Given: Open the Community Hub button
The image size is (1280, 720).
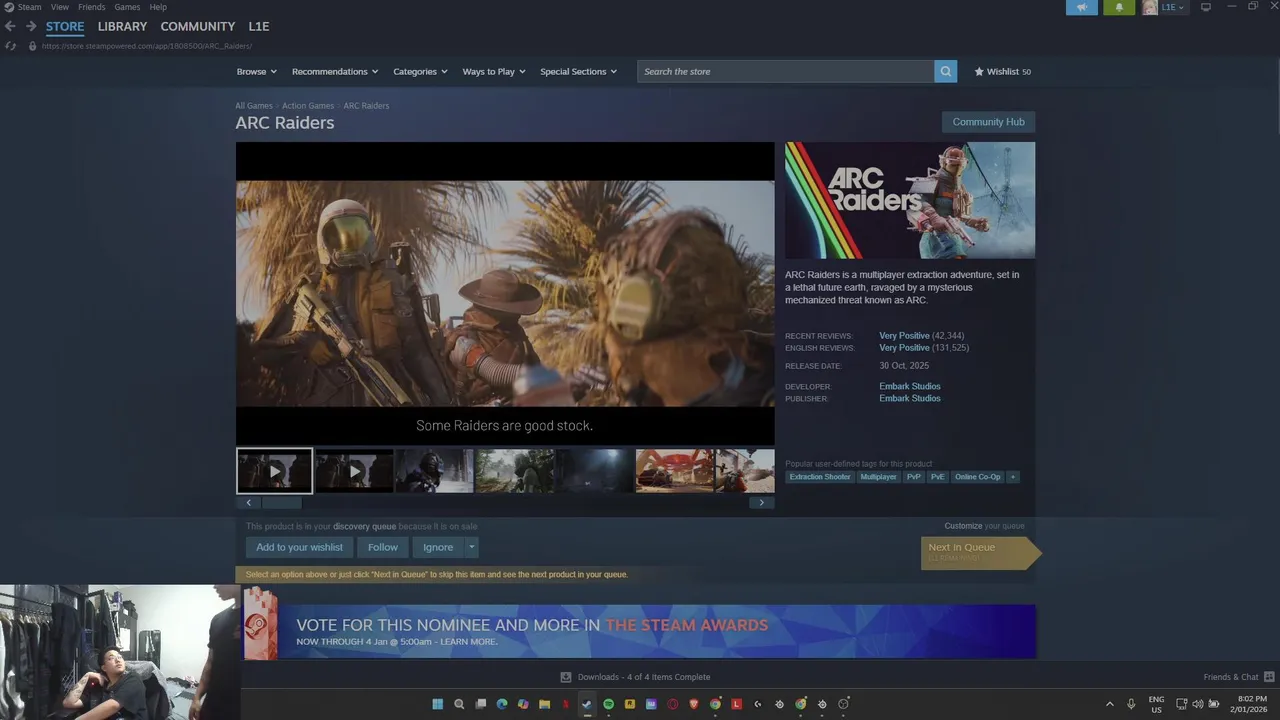Looking at the screenshot, I should pos(988,122).
